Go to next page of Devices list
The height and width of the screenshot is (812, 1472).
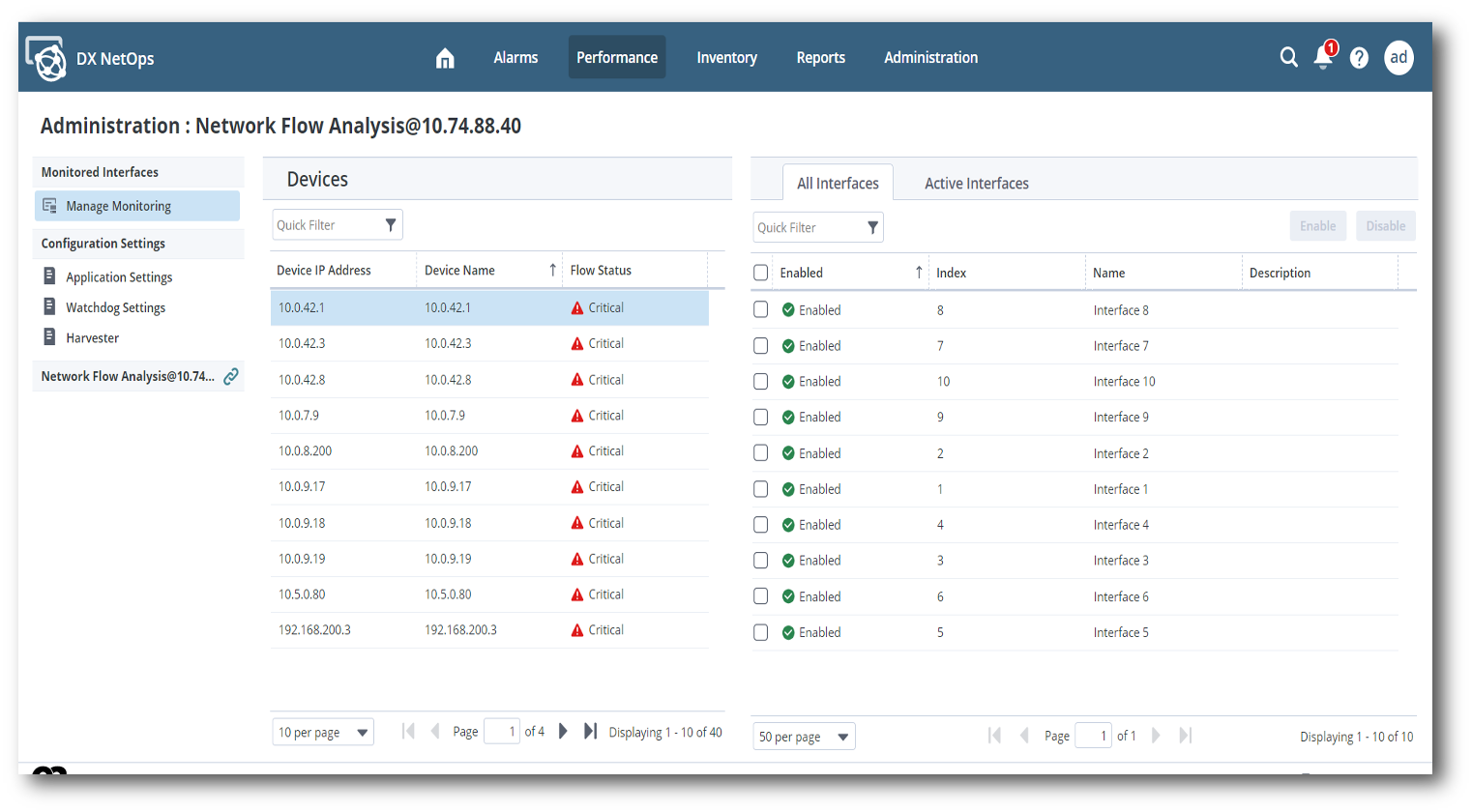[x=563, y=732]
